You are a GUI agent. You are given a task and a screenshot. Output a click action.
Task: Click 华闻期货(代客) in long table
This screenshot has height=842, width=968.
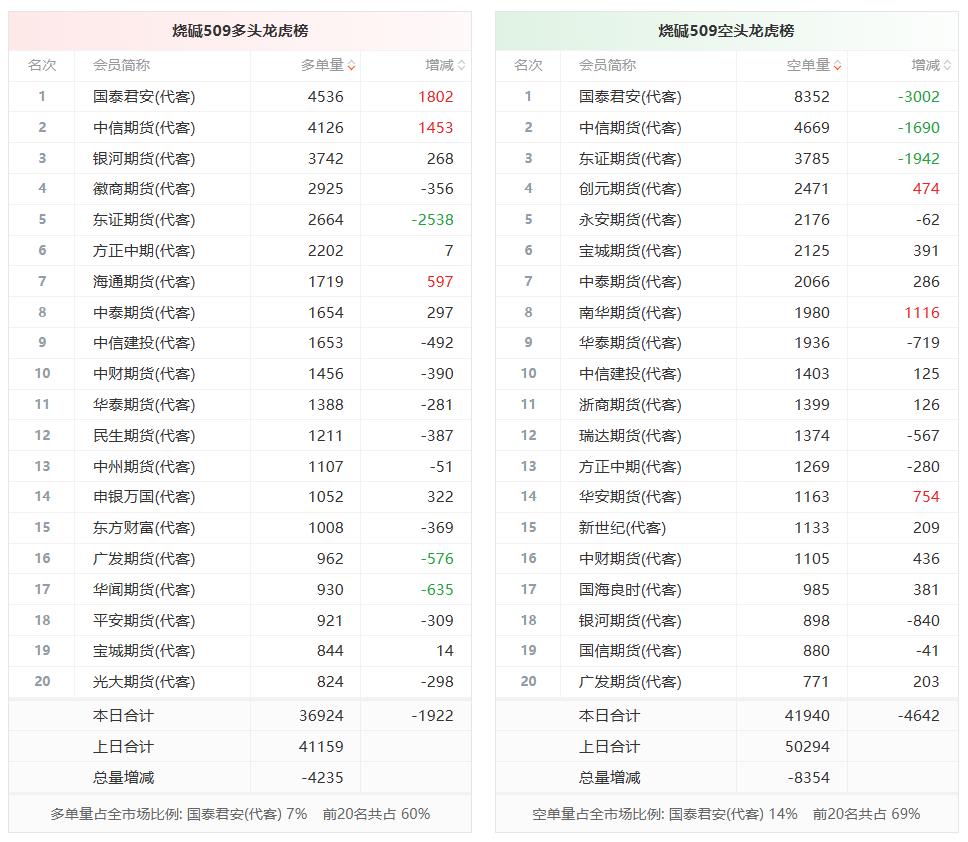click(x=144, y=590)
